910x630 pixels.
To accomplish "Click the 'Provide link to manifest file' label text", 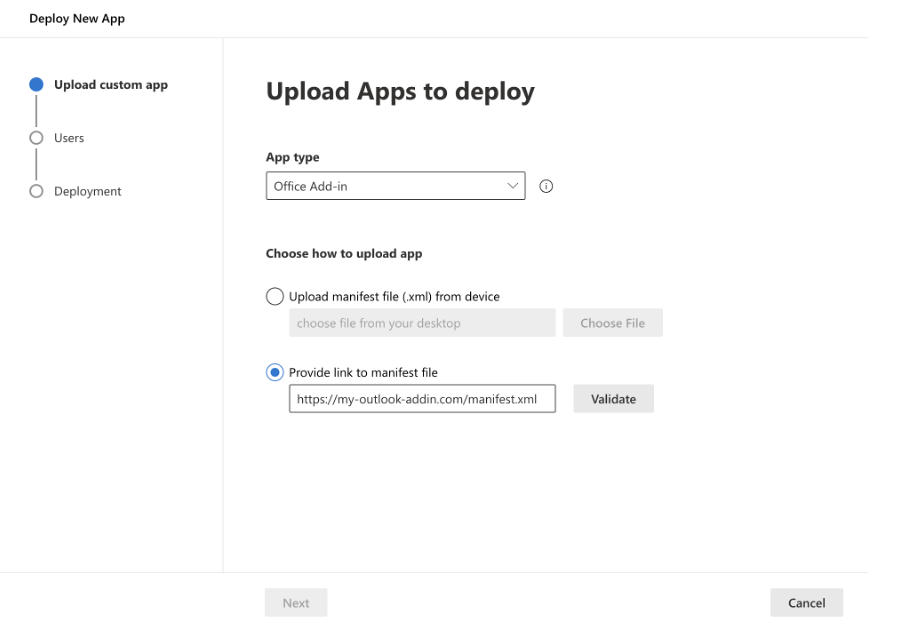I will 363,372.
